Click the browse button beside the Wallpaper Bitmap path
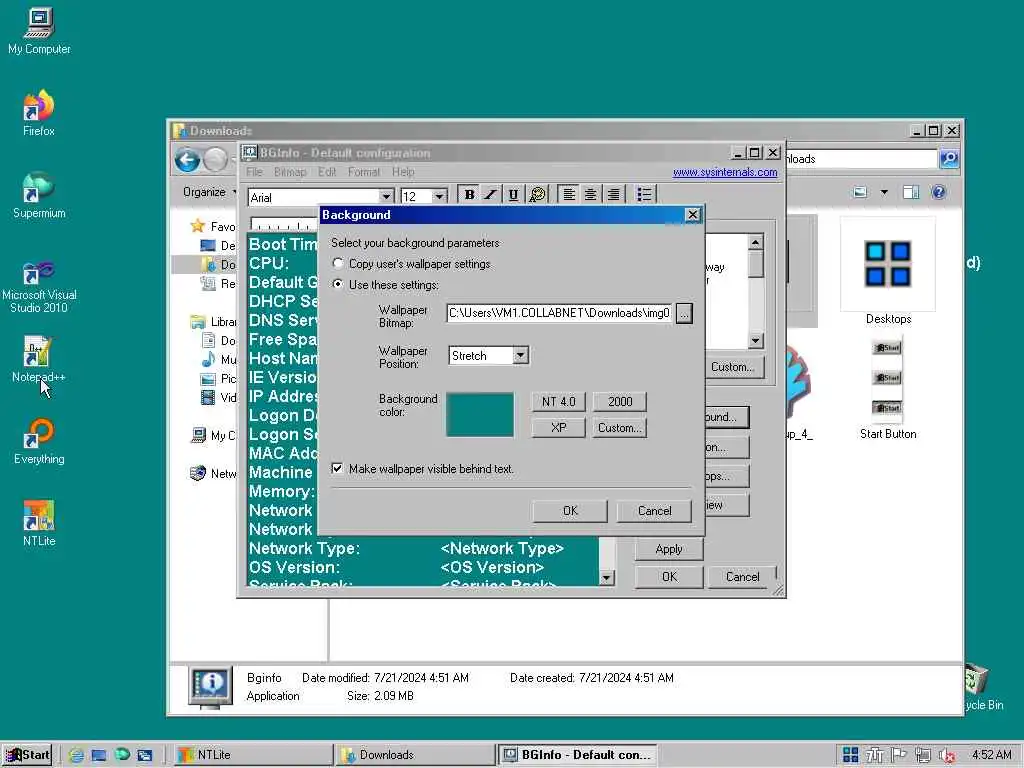1024x768 pixels. point(684,314)
